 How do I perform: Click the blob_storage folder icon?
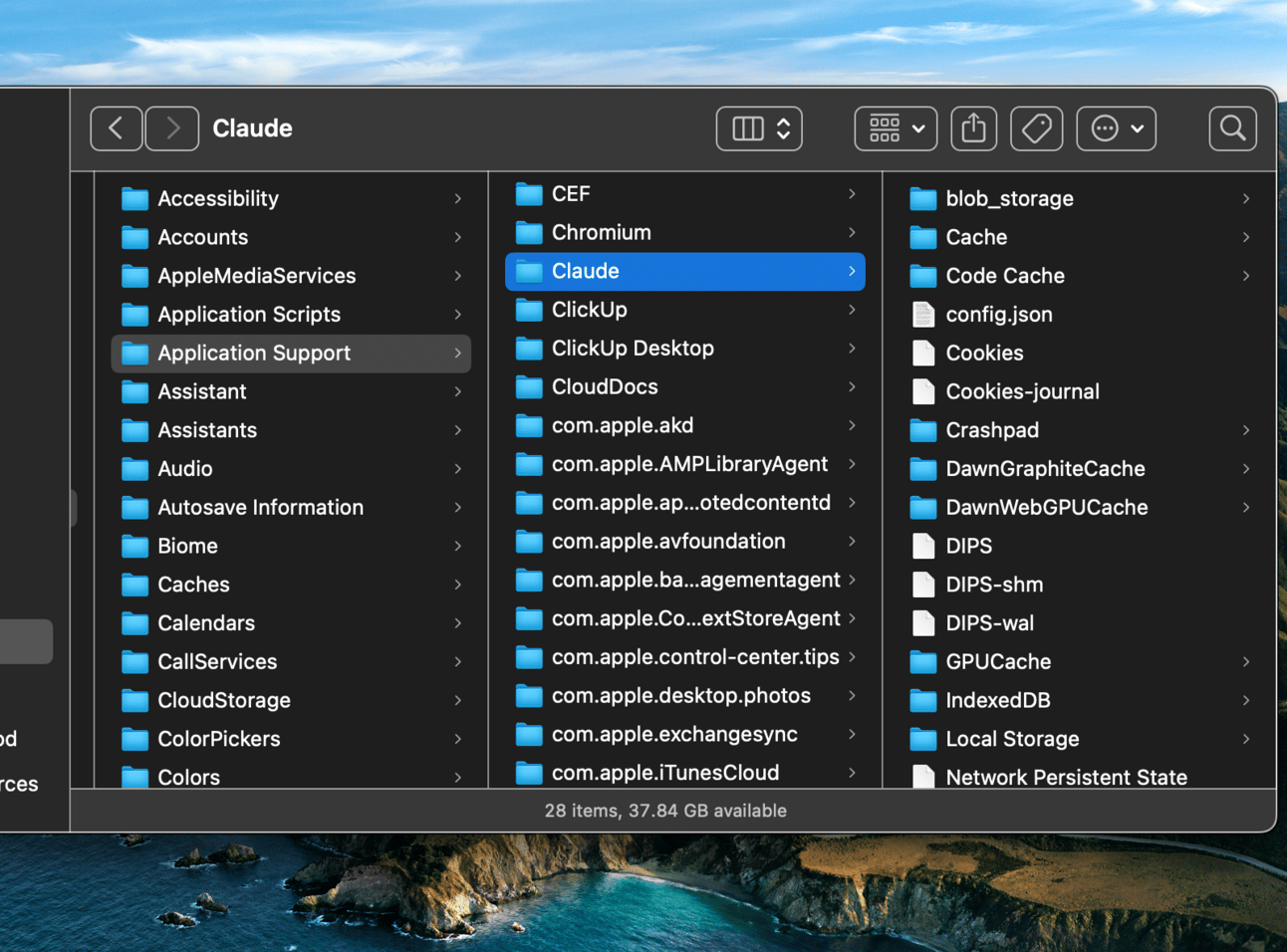pyautogui.click(x=923, y=199)
